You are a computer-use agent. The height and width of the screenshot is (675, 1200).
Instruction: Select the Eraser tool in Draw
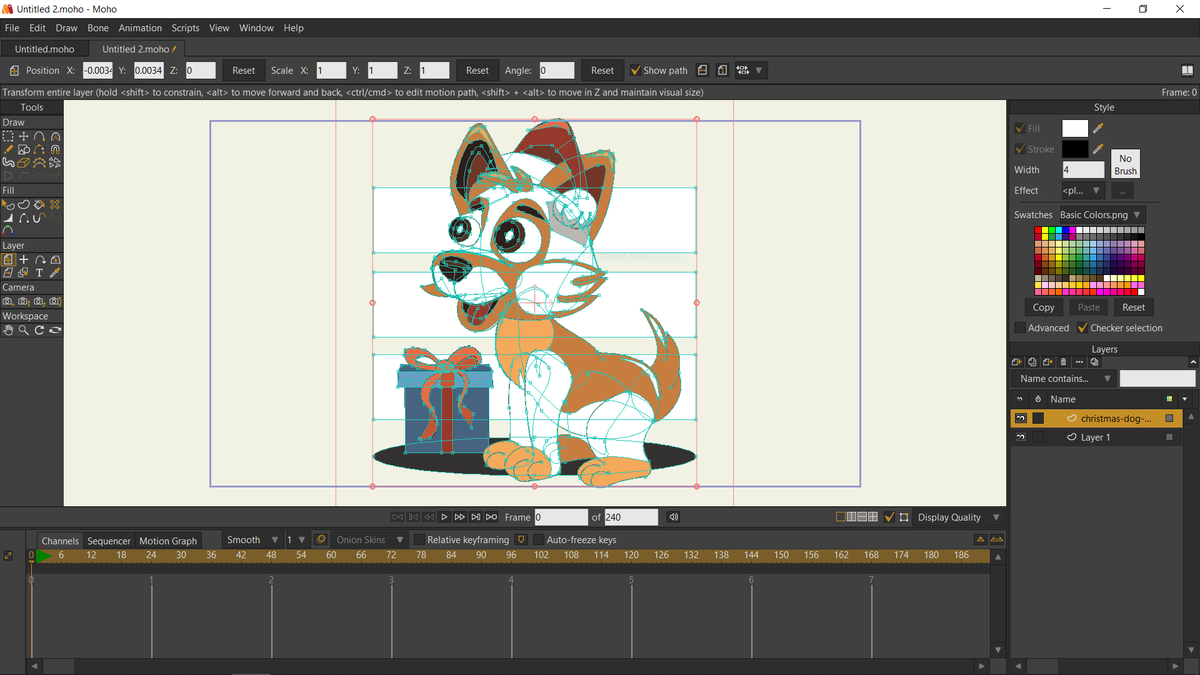click(24, 163)
